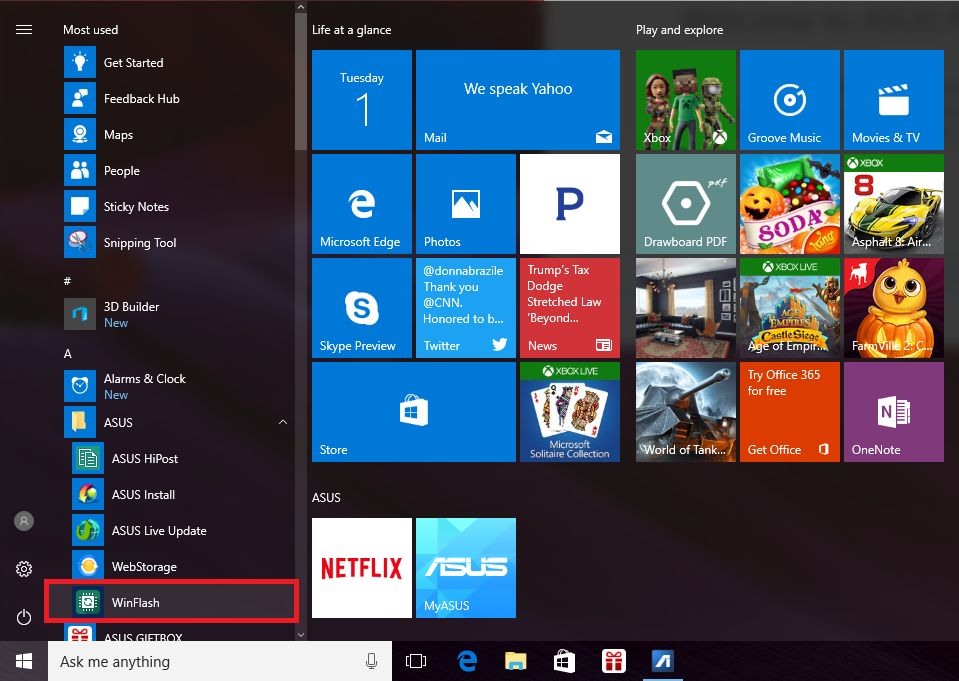
Task: Open Settings gear in Start sidebar
Action: [x=24, y=569]
